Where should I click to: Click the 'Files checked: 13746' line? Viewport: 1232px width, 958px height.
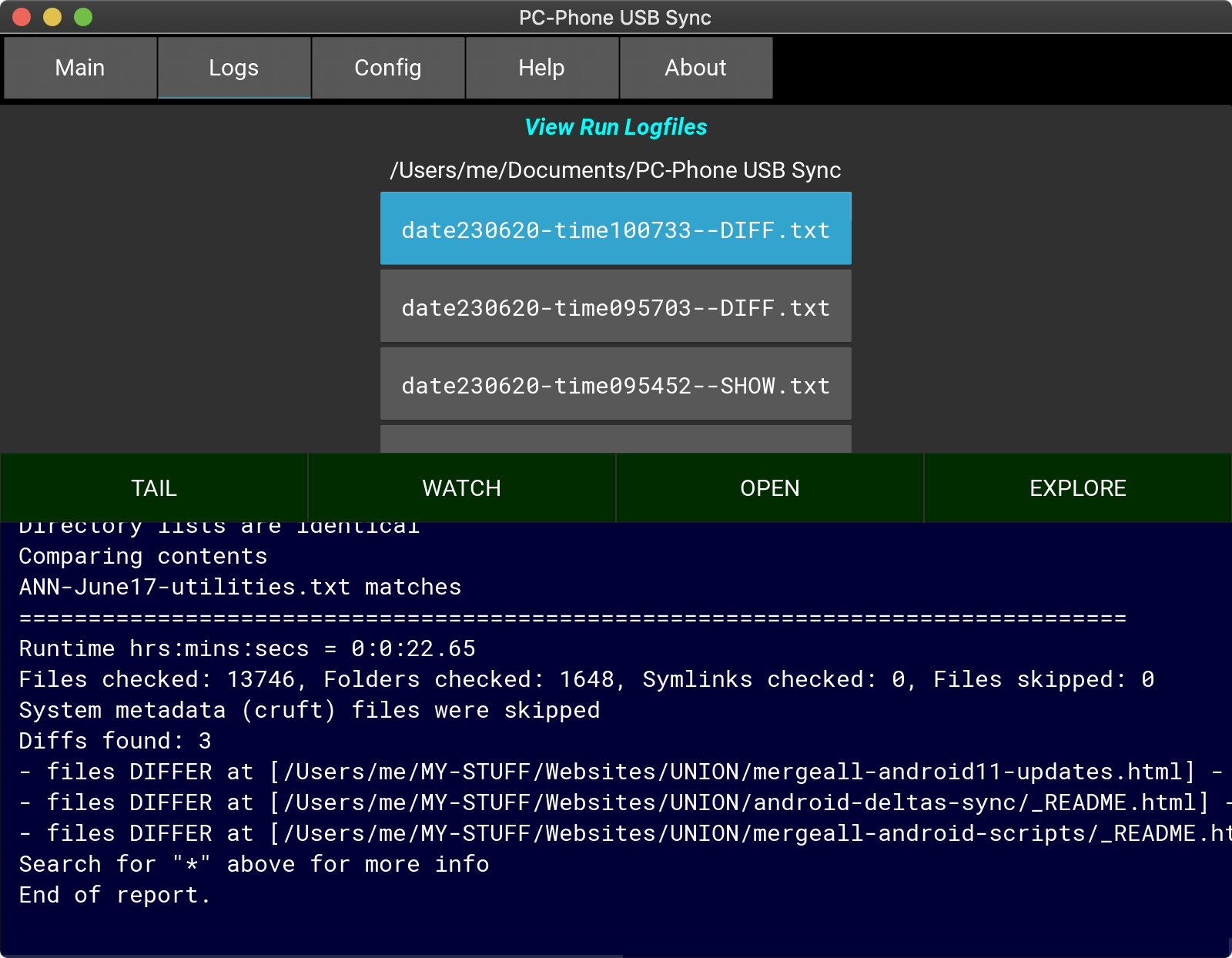coord(587,680)
